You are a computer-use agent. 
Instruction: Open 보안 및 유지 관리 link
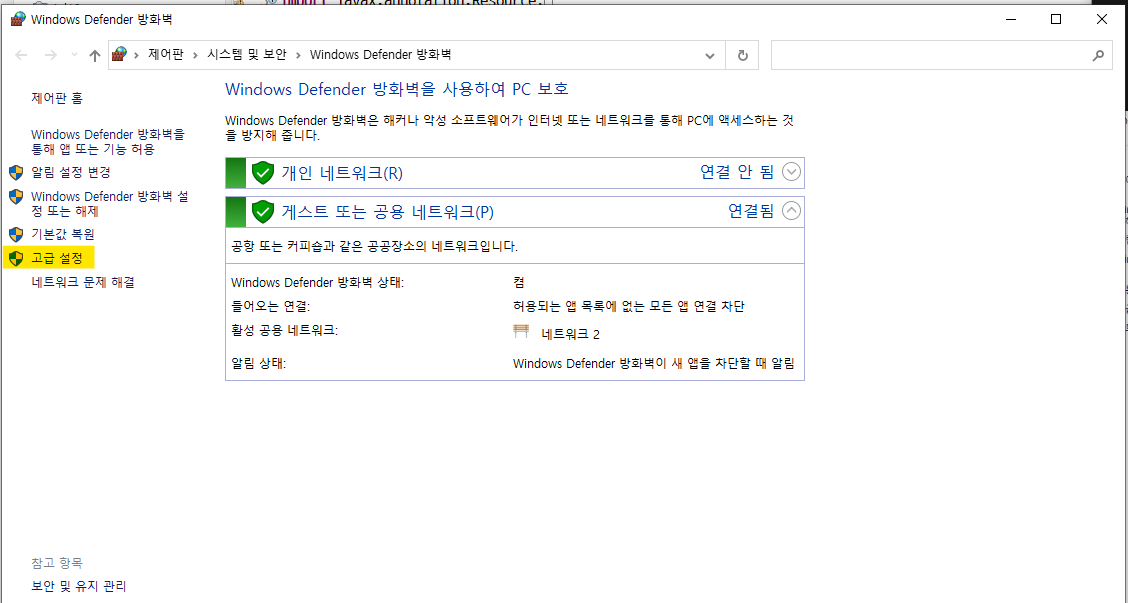point(79,586)
